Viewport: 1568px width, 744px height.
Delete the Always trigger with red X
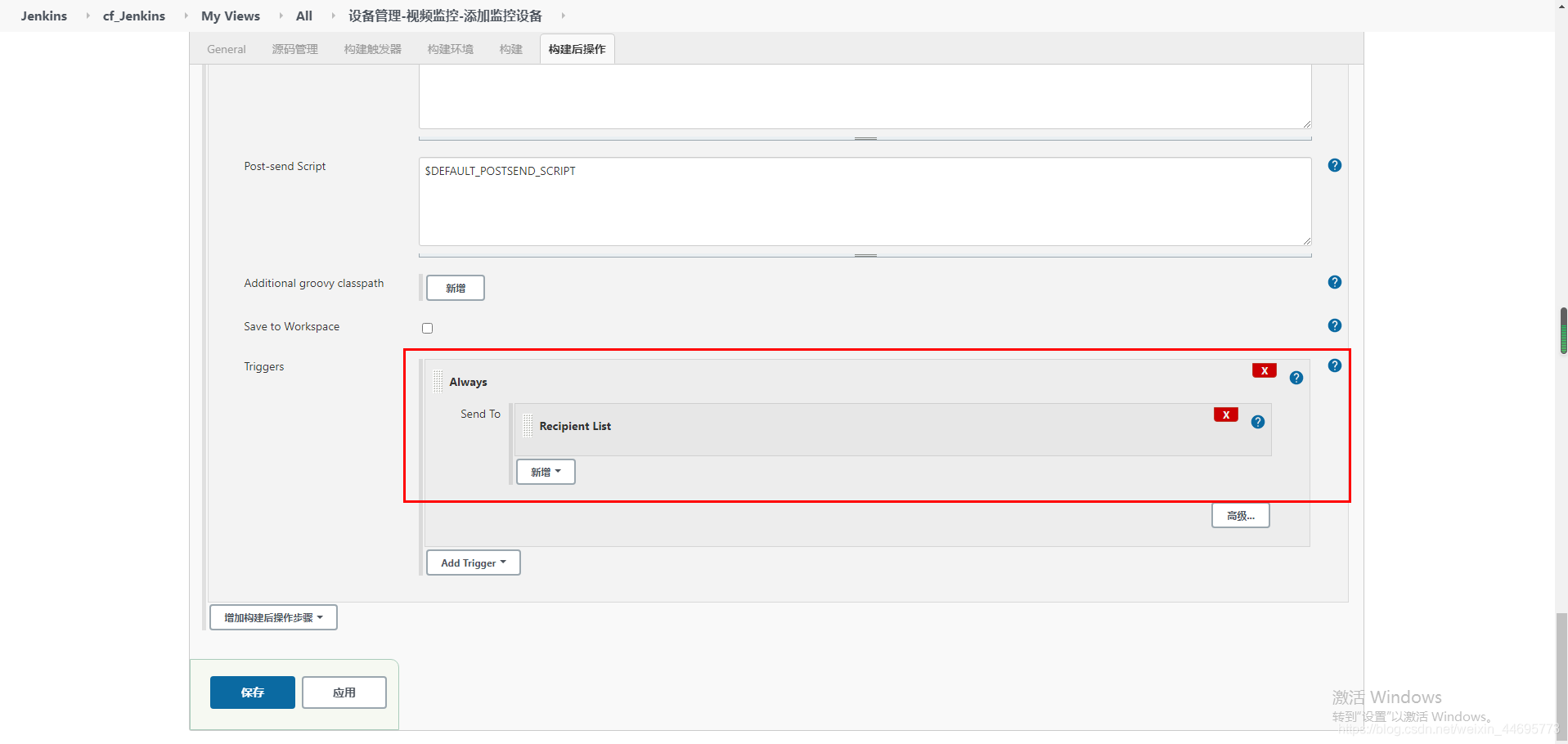pyautogui.click(x=1264, y=370)
